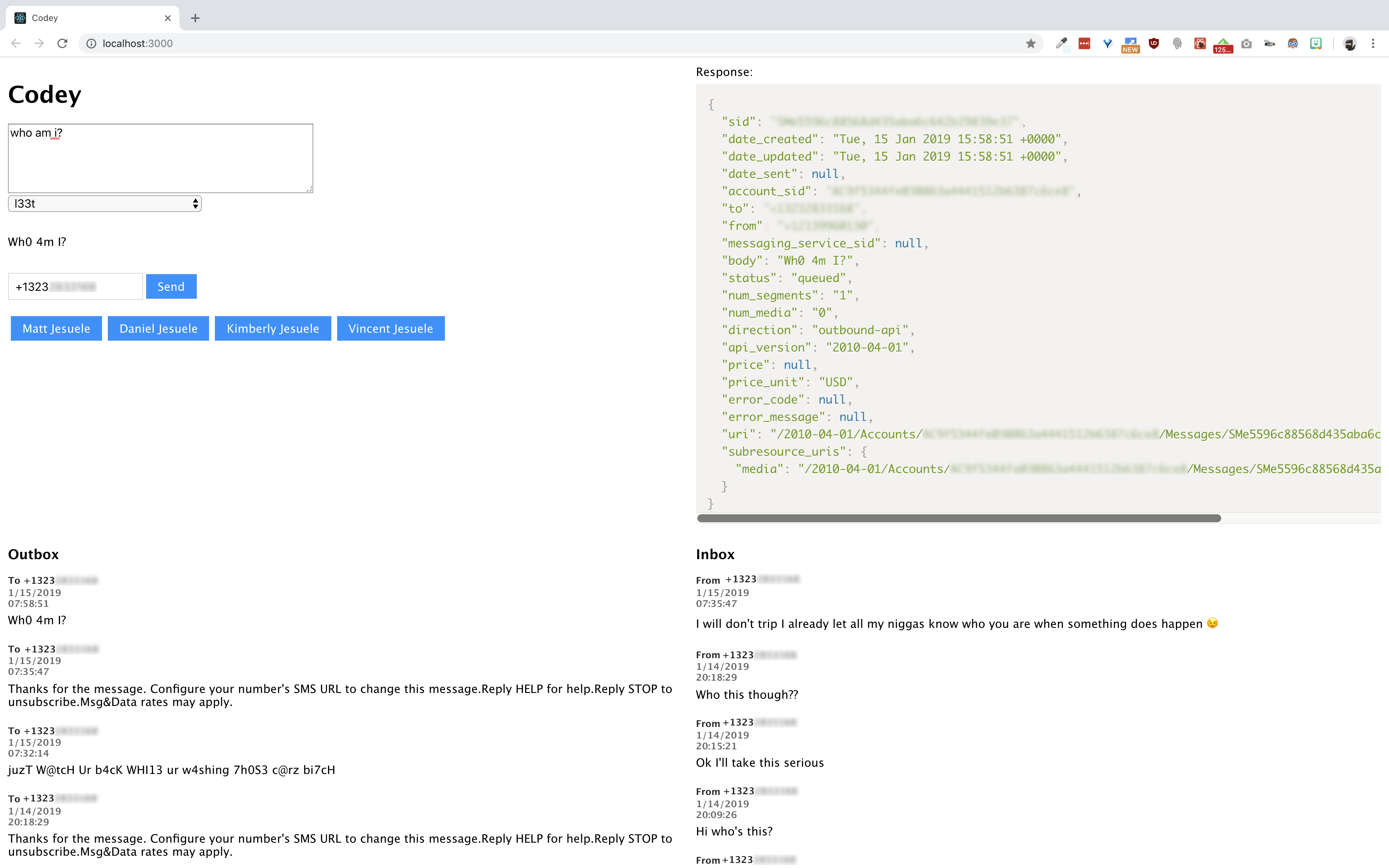Open the Chrome three-dot menu
Screen dimensions: 1389x868
1373,44
